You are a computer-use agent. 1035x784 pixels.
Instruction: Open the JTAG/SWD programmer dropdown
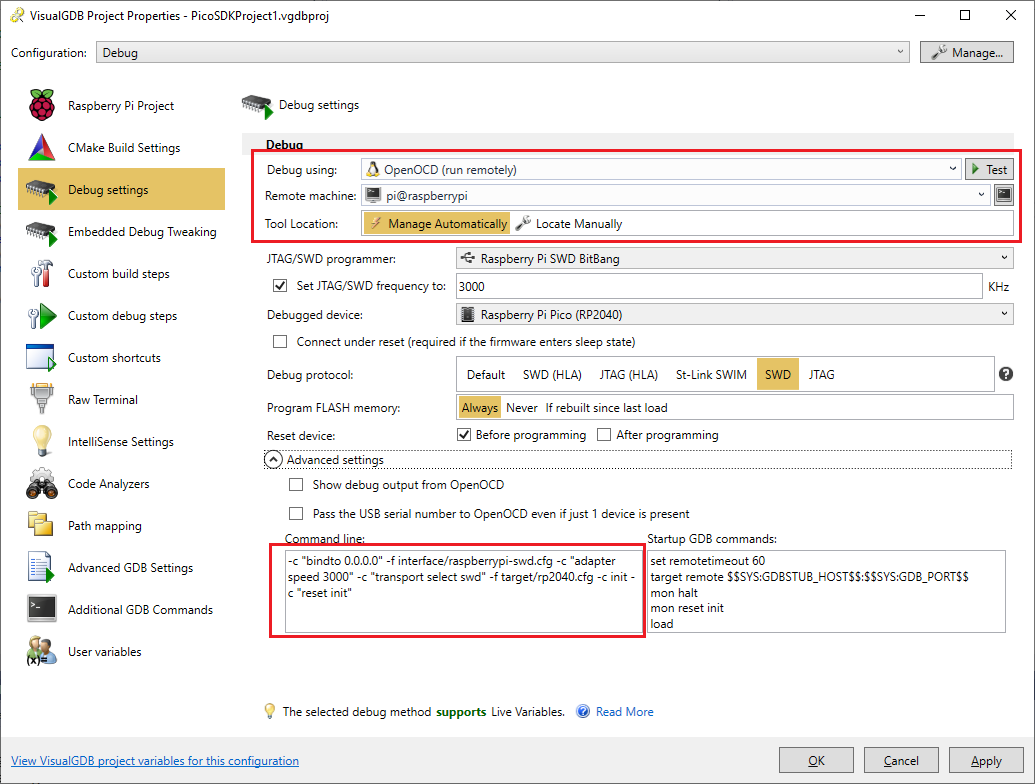point(735,258)
